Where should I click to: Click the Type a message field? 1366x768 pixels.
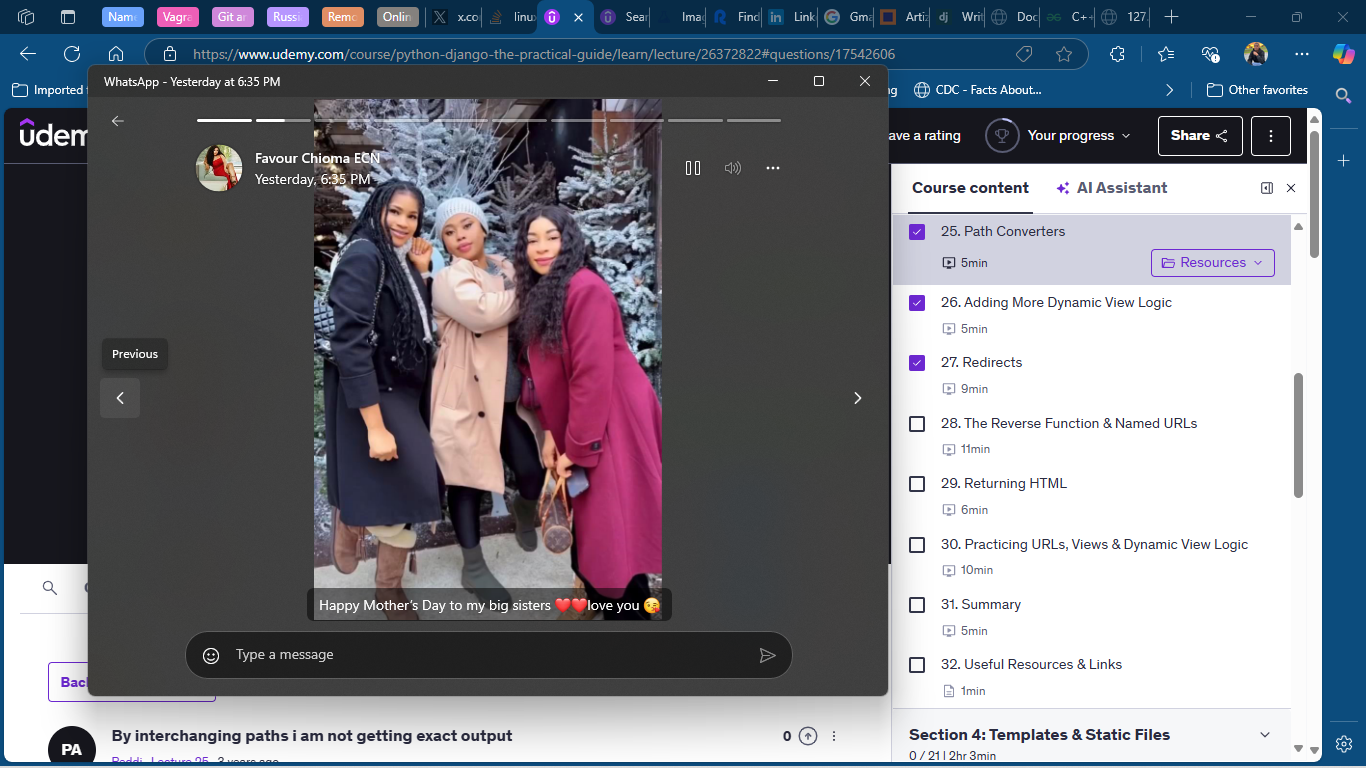coord(490,655)
